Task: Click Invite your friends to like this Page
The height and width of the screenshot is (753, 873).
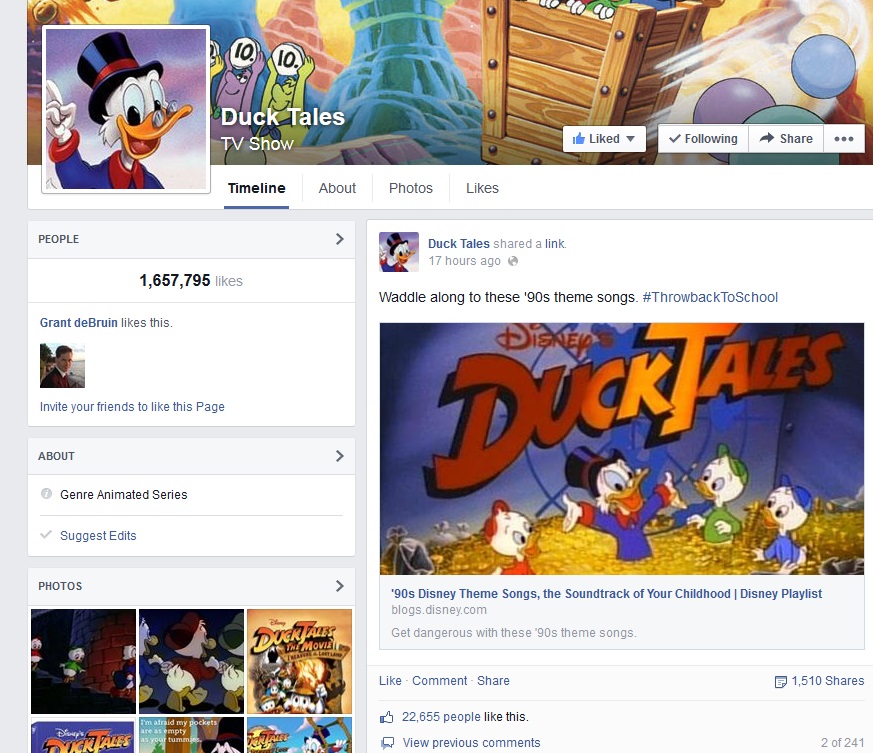Action: (132, 407)
